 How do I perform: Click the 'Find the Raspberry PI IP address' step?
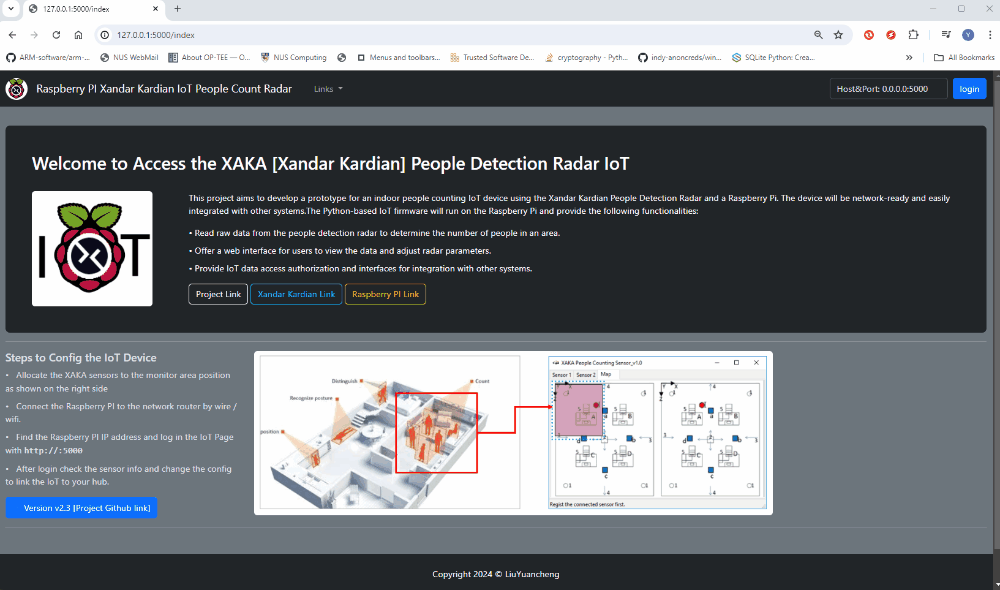click(119, 443)
